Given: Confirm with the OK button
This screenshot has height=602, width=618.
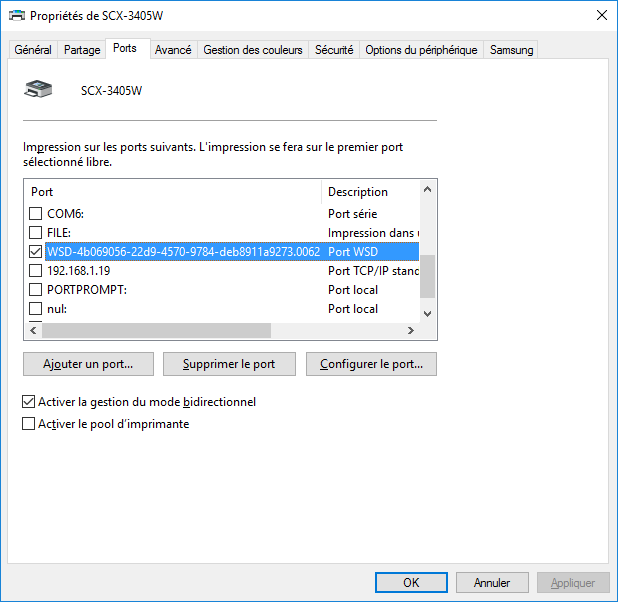Looking at the screenshot, I should pos(411,582).
